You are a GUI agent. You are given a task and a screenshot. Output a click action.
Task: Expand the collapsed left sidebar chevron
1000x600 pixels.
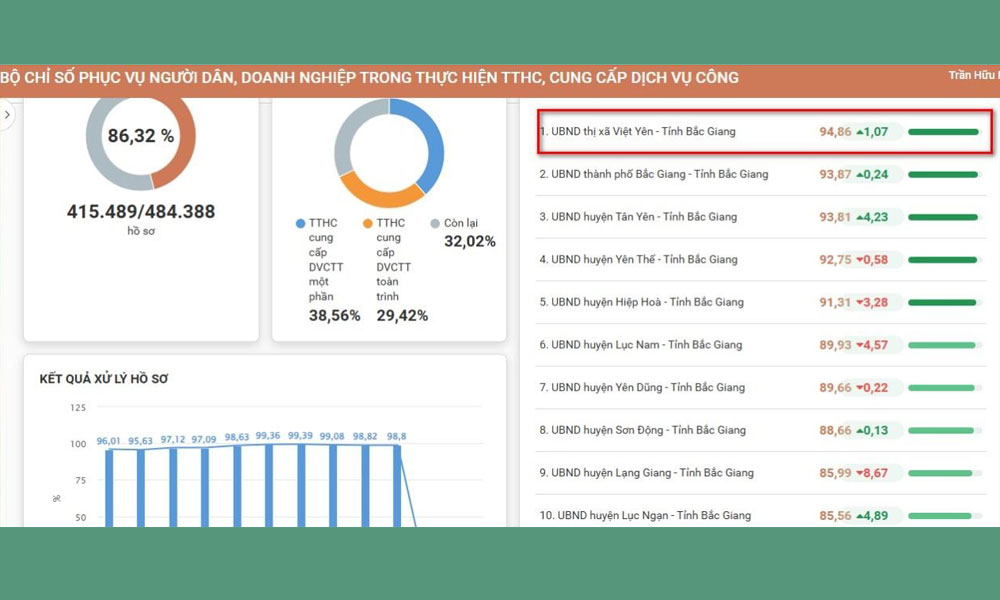(7, 115)
